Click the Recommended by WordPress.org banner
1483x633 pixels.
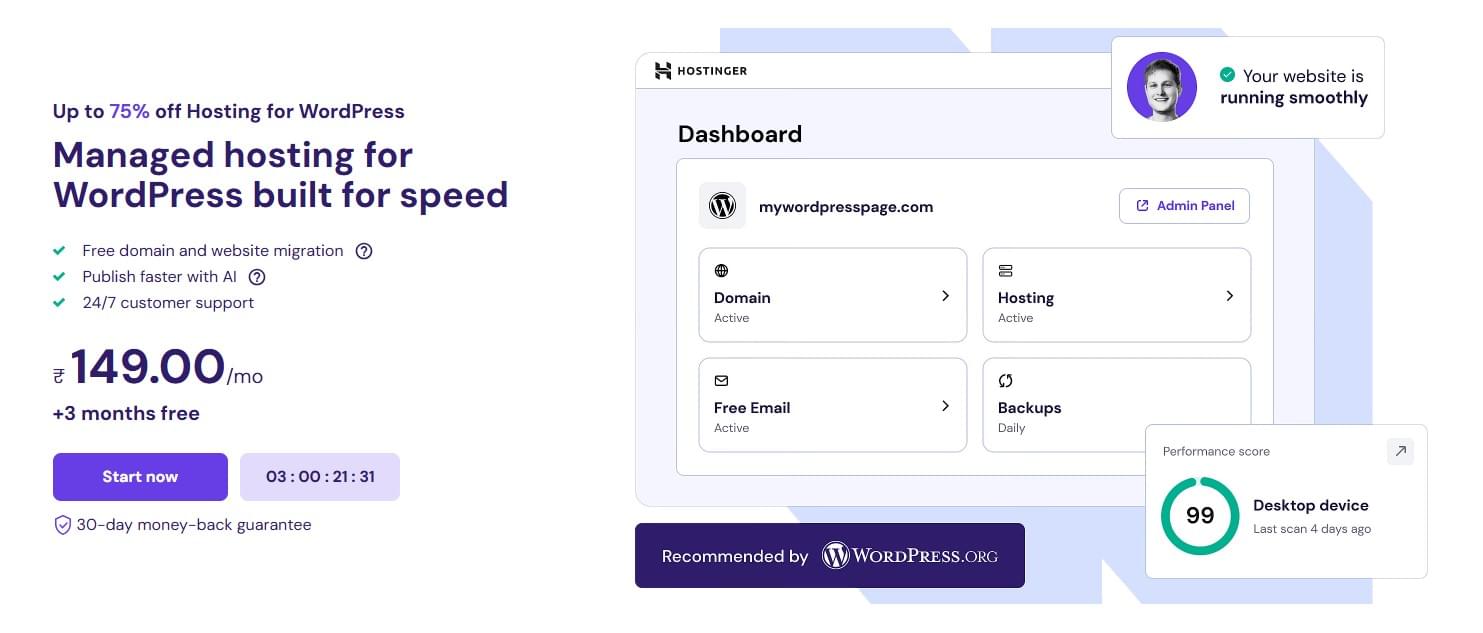pos(830,556)
